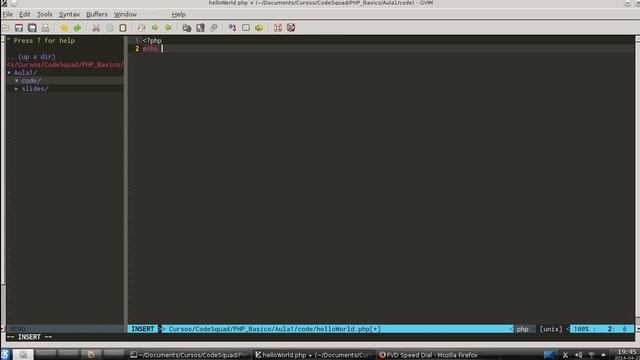Screen dimensions: 640x360
Task: Click the Print toolbar icon
Action: tap(45, 28)
